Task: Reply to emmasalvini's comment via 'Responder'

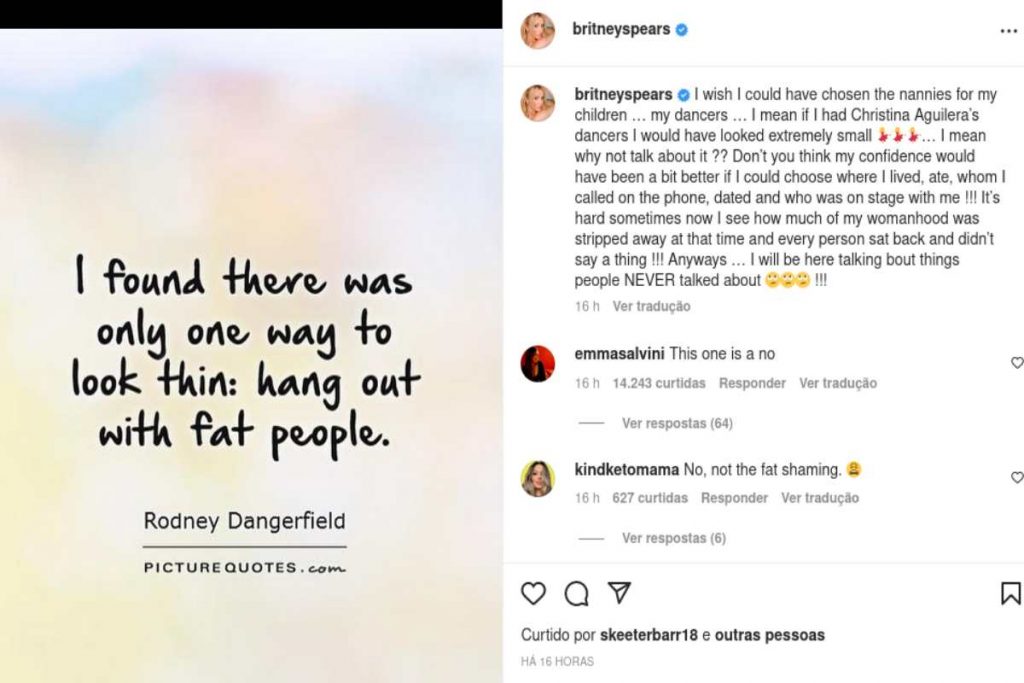Action: 752,383
